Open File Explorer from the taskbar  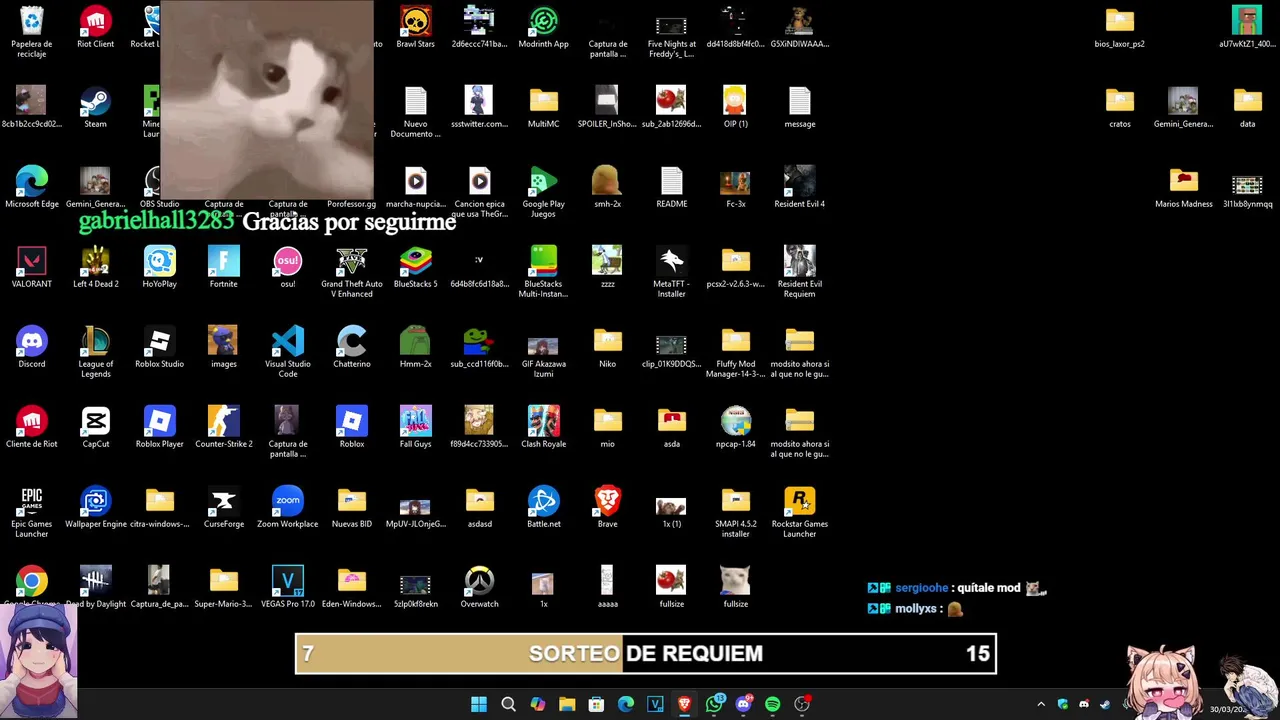[x=567, y=704]
